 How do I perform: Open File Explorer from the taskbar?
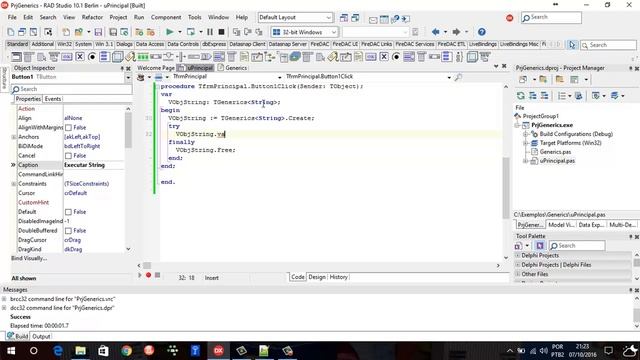pos(80,351)
